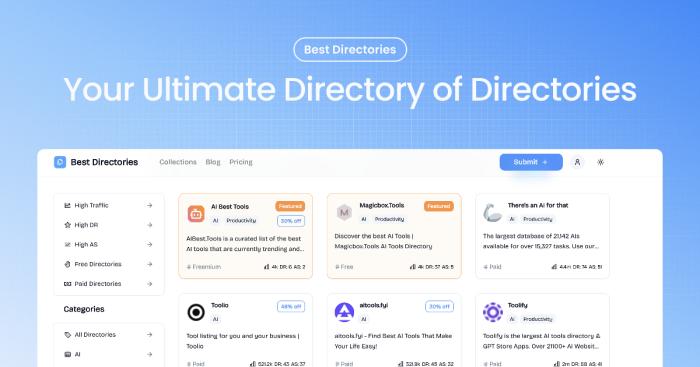Open Paid Directories arrow
Screen dimensions: 700x367
point(150,284)
